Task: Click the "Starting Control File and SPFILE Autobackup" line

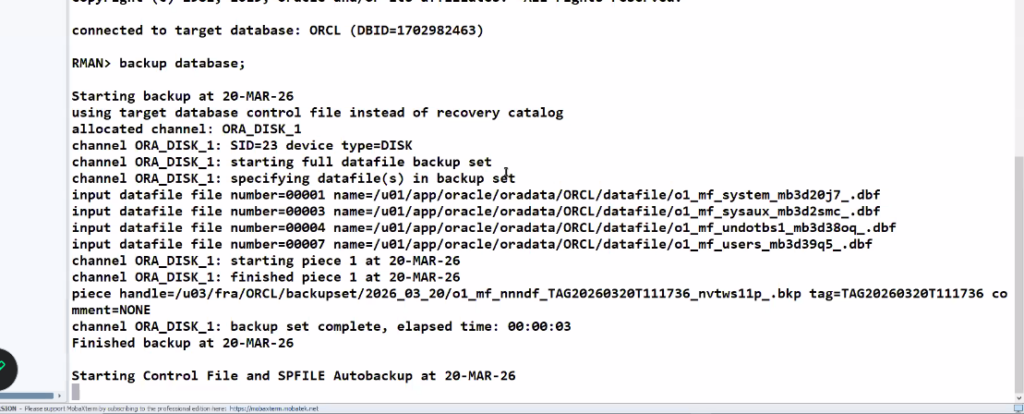Action: [293, 375]
